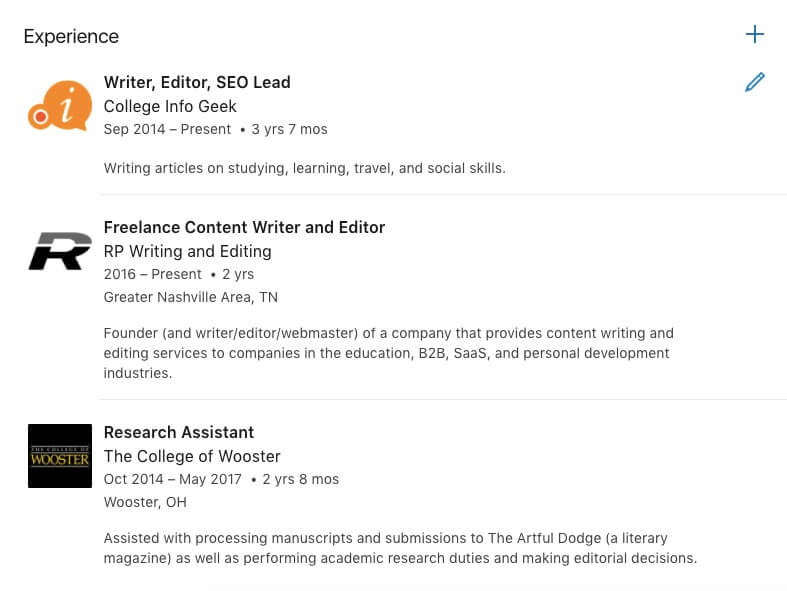This screenshot has width=787, height=591.
Task: Click the 2016 – Present date range
Action: pyautogui.click(x=152, y=274)
